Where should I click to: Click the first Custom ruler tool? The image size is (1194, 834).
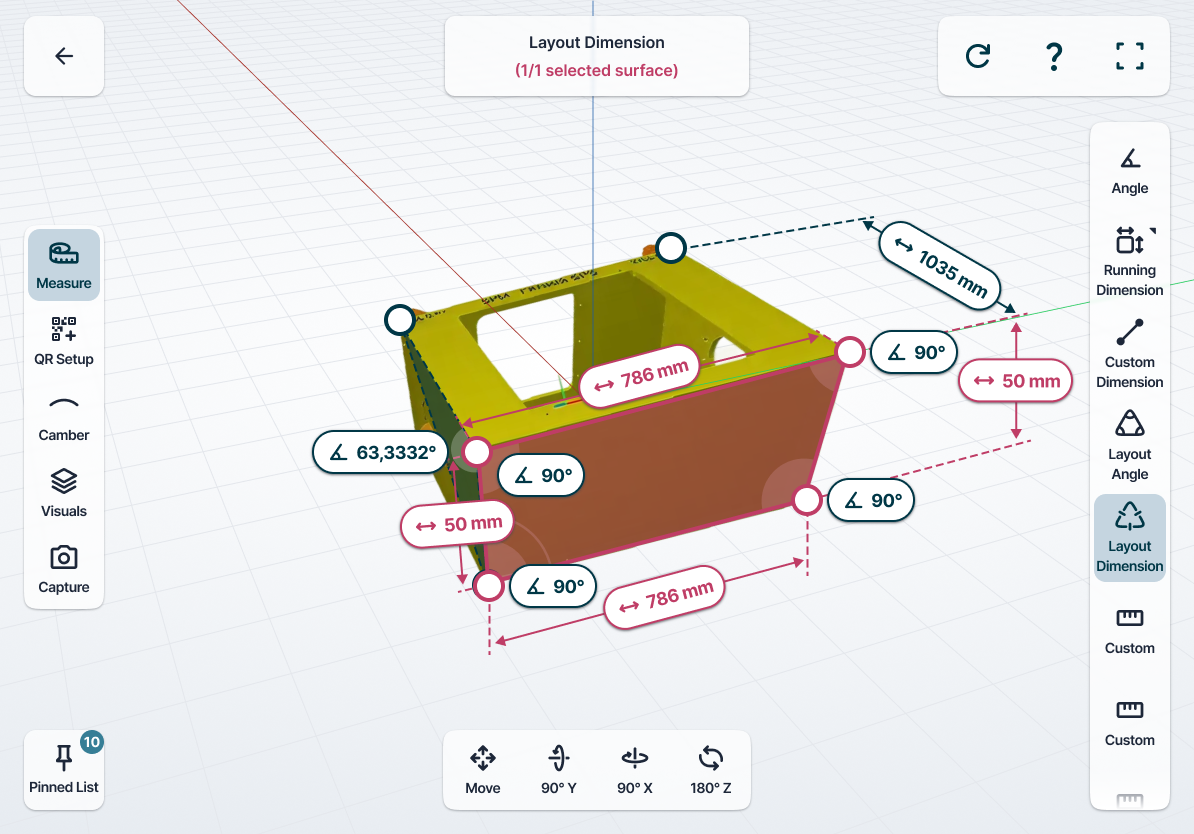point(1129,631)
